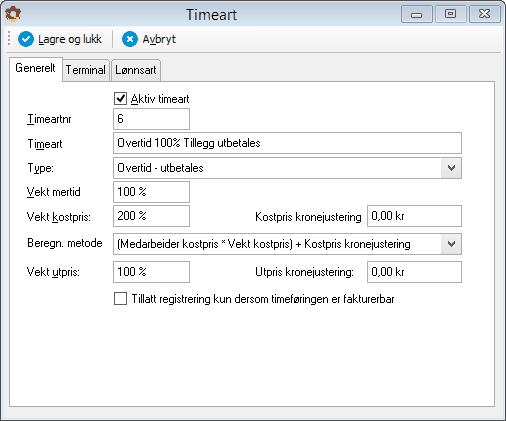Minimize the Timeart window
Viewport: 506px width, 421px height.
417,14
